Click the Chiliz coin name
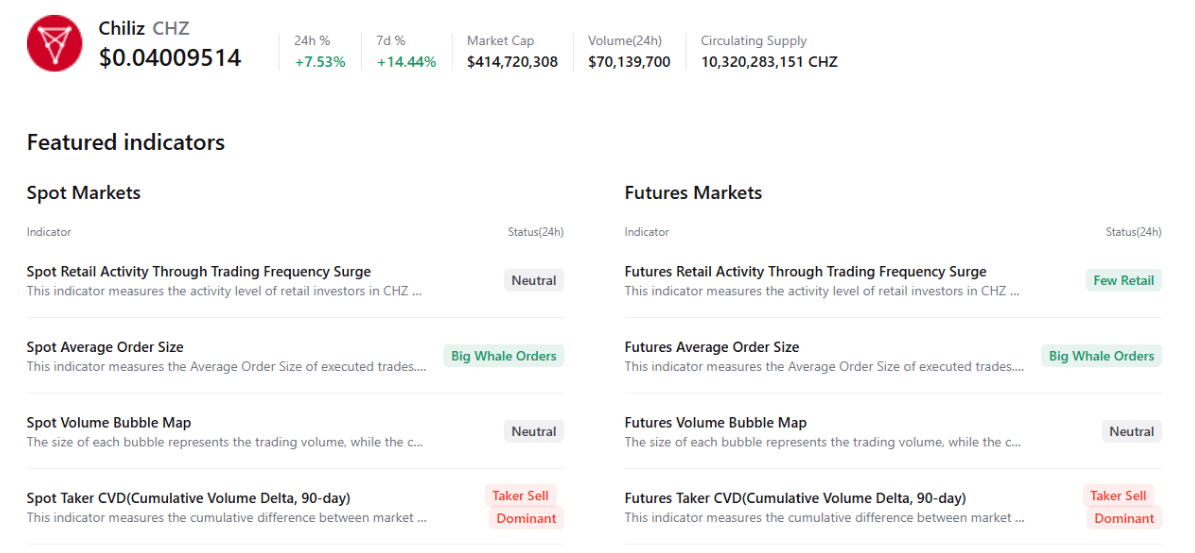 point(121,29)
